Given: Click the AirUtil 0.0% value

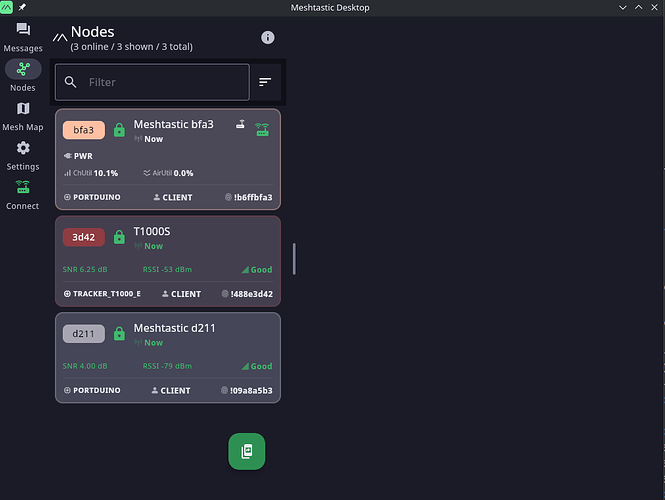Looking at the screenshot, I should point(168,173).
